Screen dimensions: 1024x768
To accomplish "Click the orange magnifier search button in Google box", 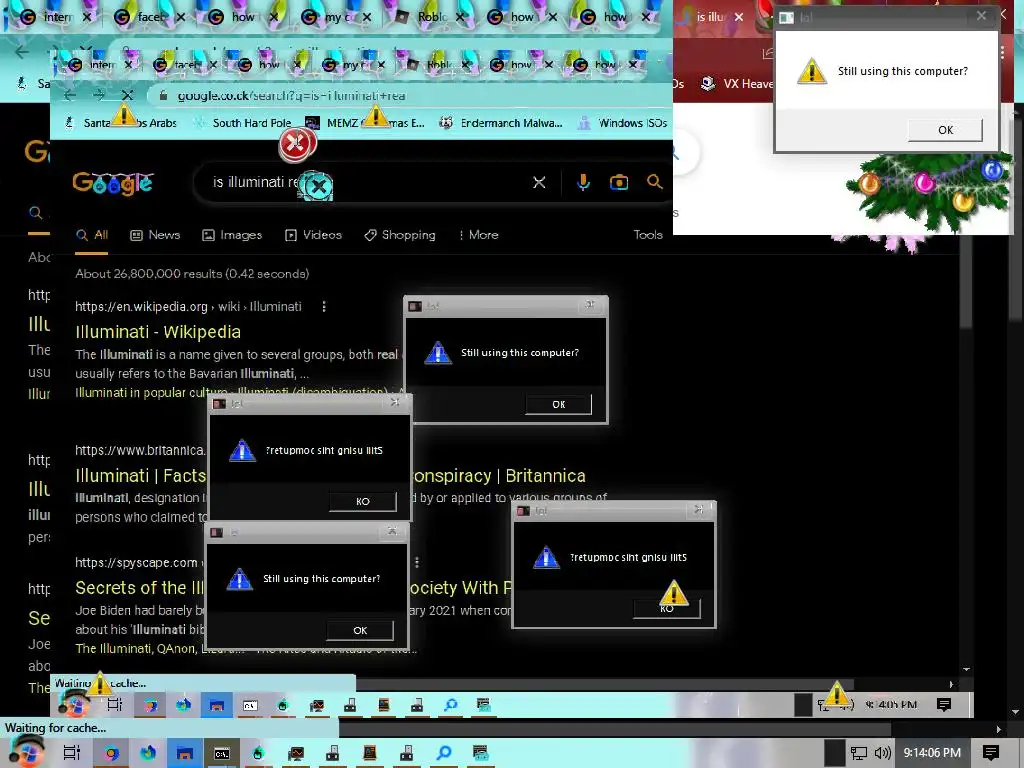I will pyautogui.click(x=654, y=182).
